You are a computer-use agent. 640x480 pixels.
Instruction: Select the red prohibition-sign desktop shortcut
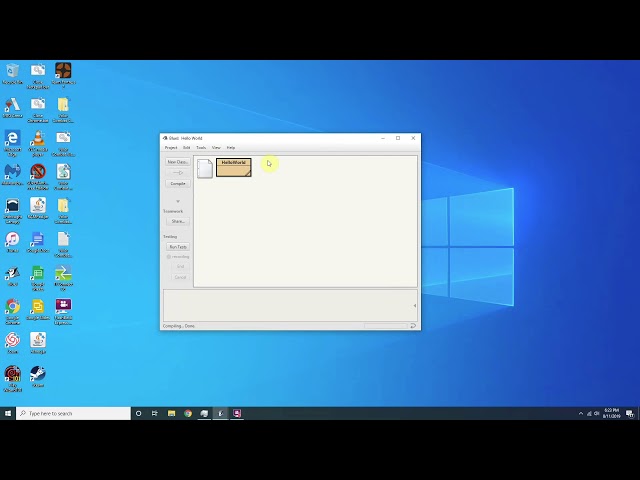click(x=38, y=177)
